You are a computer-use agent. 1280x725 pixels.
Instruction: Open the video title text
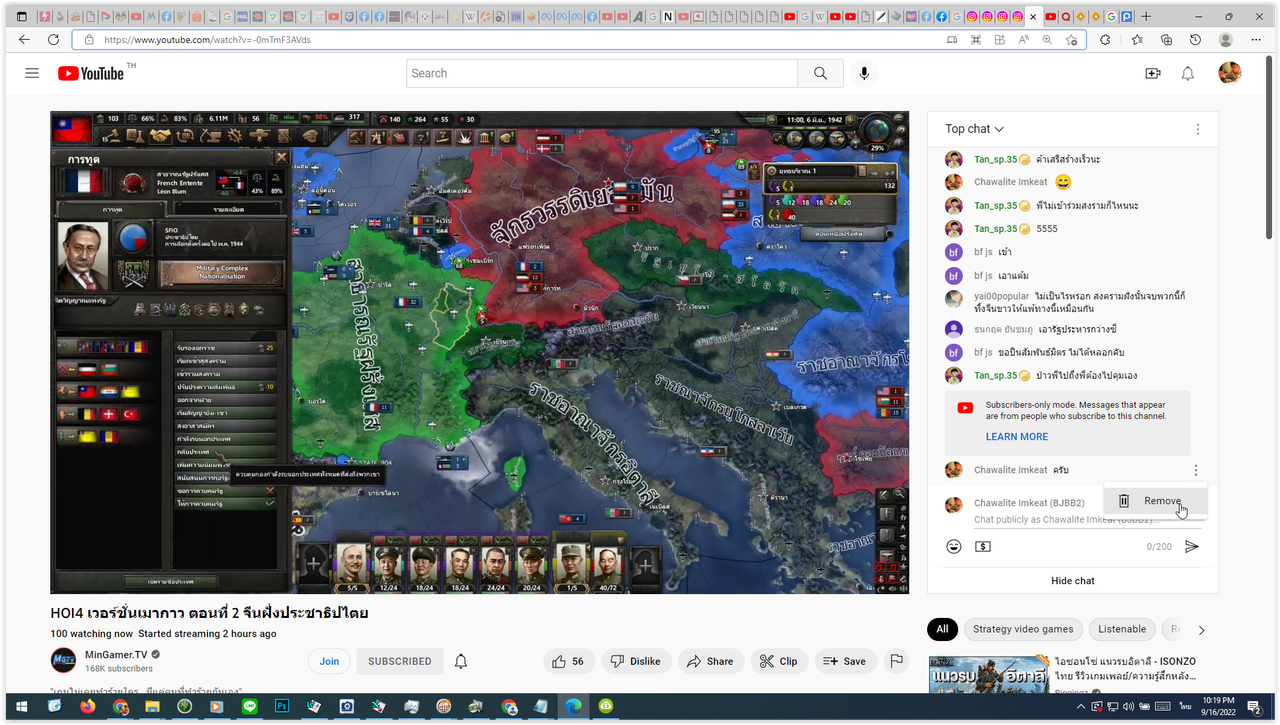pyautogui.click(x=209, y=612)
